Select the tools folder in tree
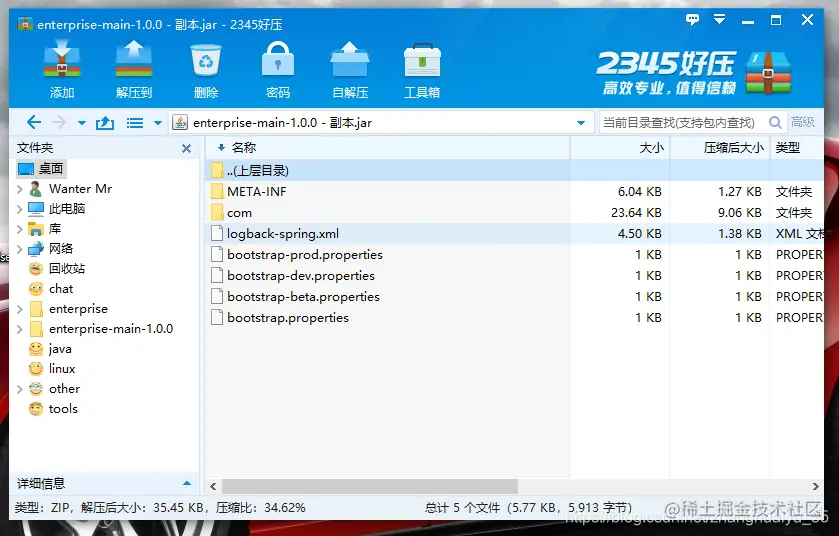This screenshot has width=839, height=536. point(53,409)
